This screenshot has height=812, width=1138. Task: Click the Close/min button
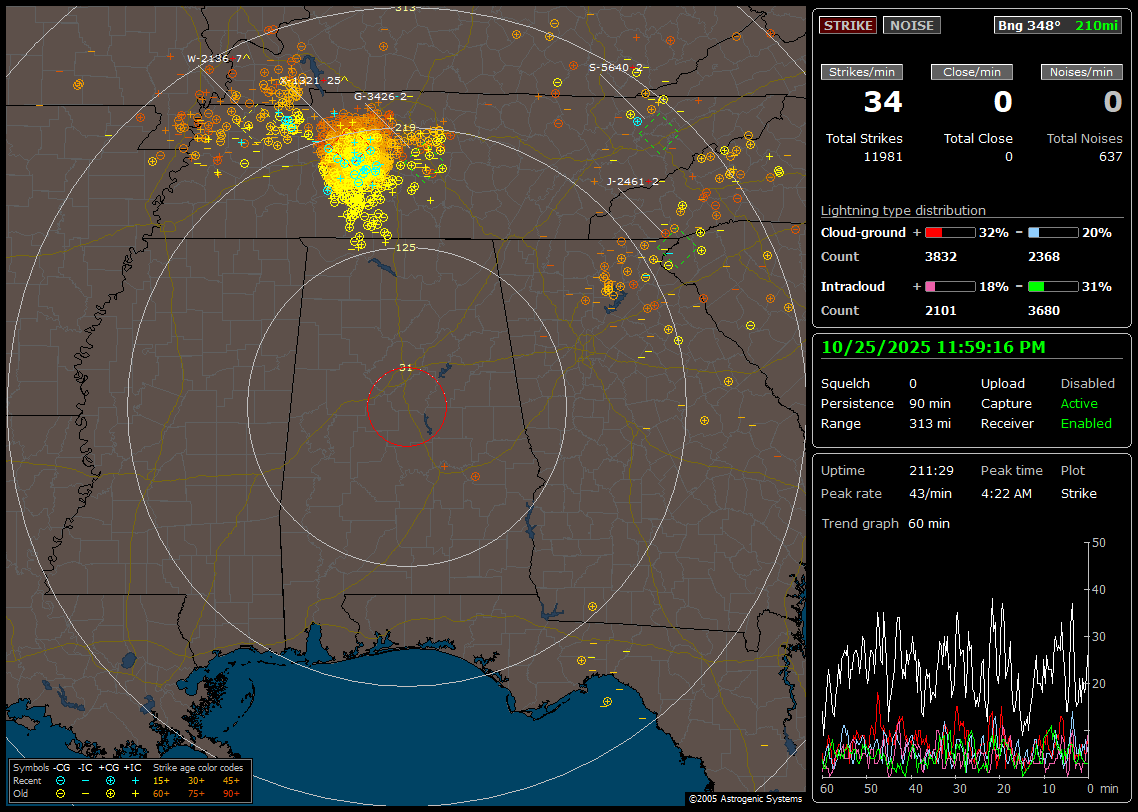coord(972,72)
